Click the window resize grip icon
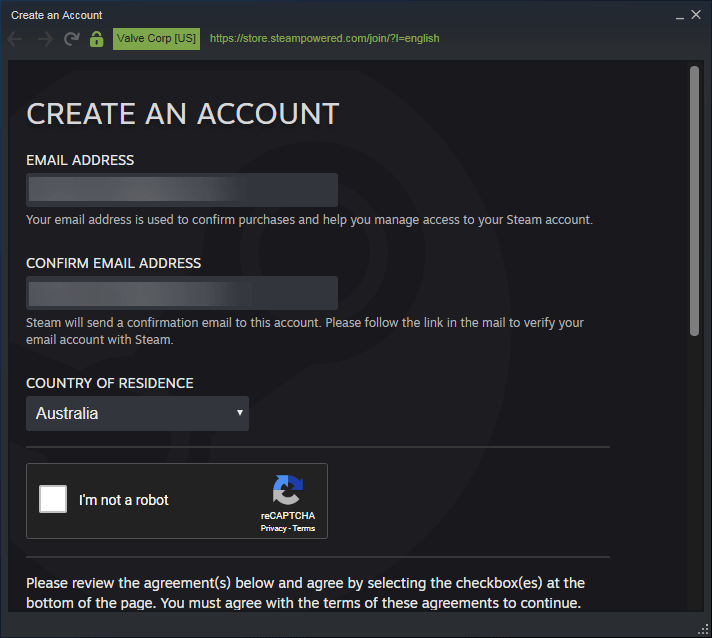The height and width of the screenshot is (638, 712). click(703, 629)
